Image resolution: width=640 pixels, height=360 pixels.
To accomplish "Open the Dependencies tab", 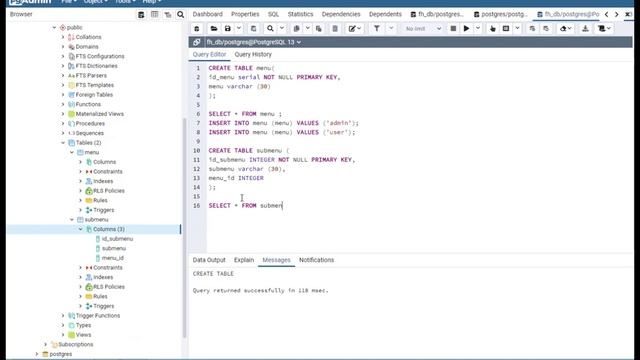I will (x=341, y=14).
